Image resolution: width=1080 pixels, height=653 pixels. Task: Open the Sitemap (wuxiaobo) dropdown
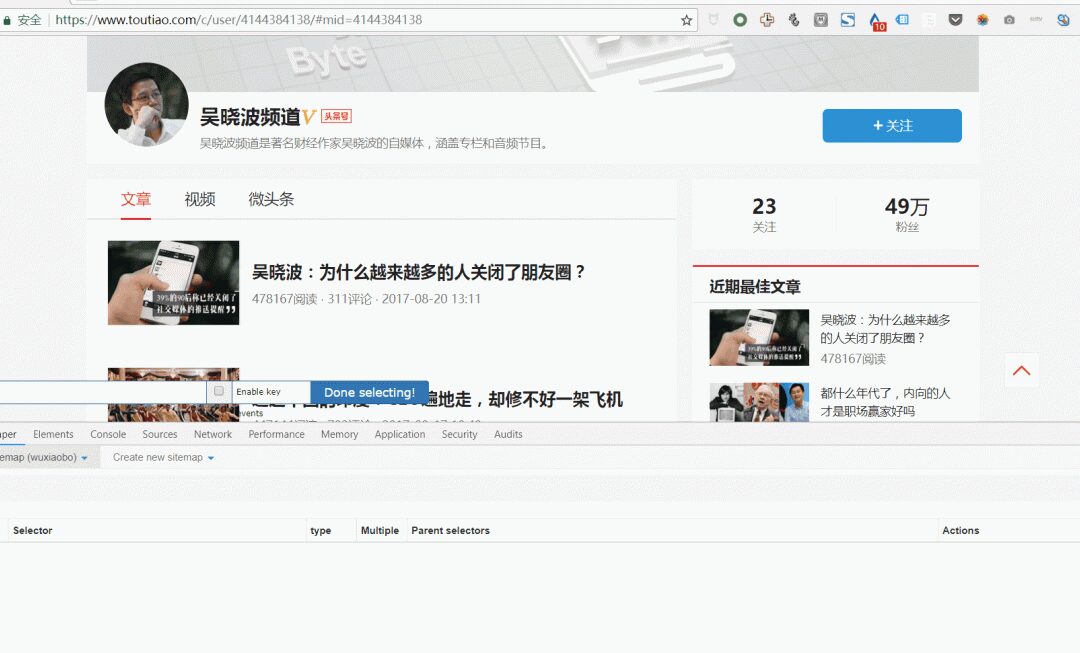[44, 457]
